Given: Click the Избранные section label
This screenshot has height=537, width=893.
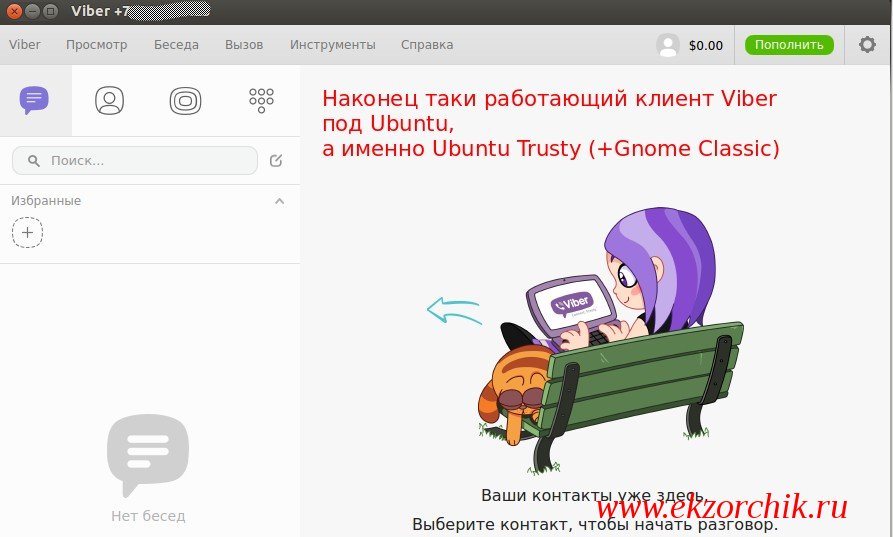Looking at the screenshot, I should click(x=46, y=200).
